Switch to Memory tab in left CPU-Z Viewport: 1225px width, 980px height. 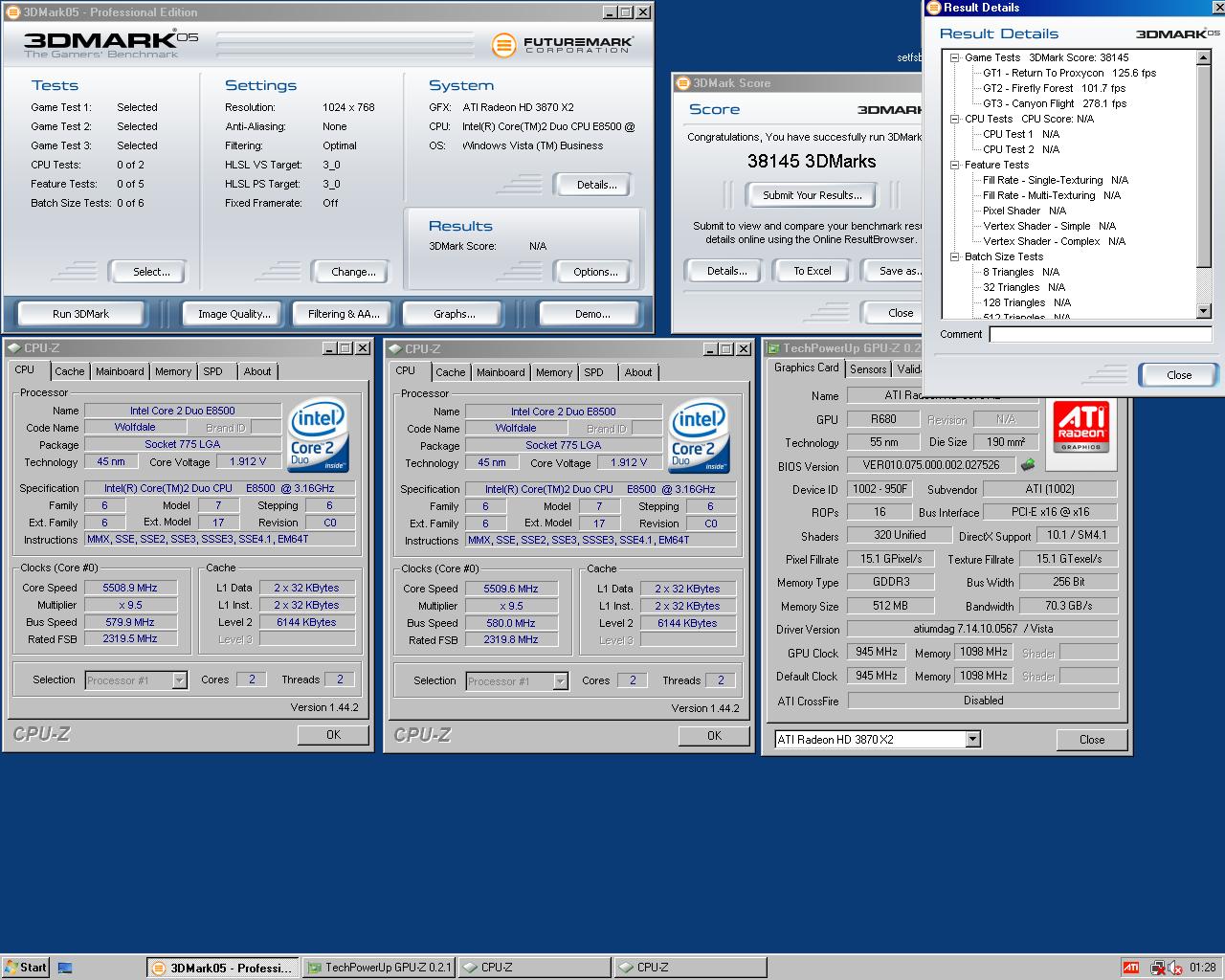tap(173, 371)
